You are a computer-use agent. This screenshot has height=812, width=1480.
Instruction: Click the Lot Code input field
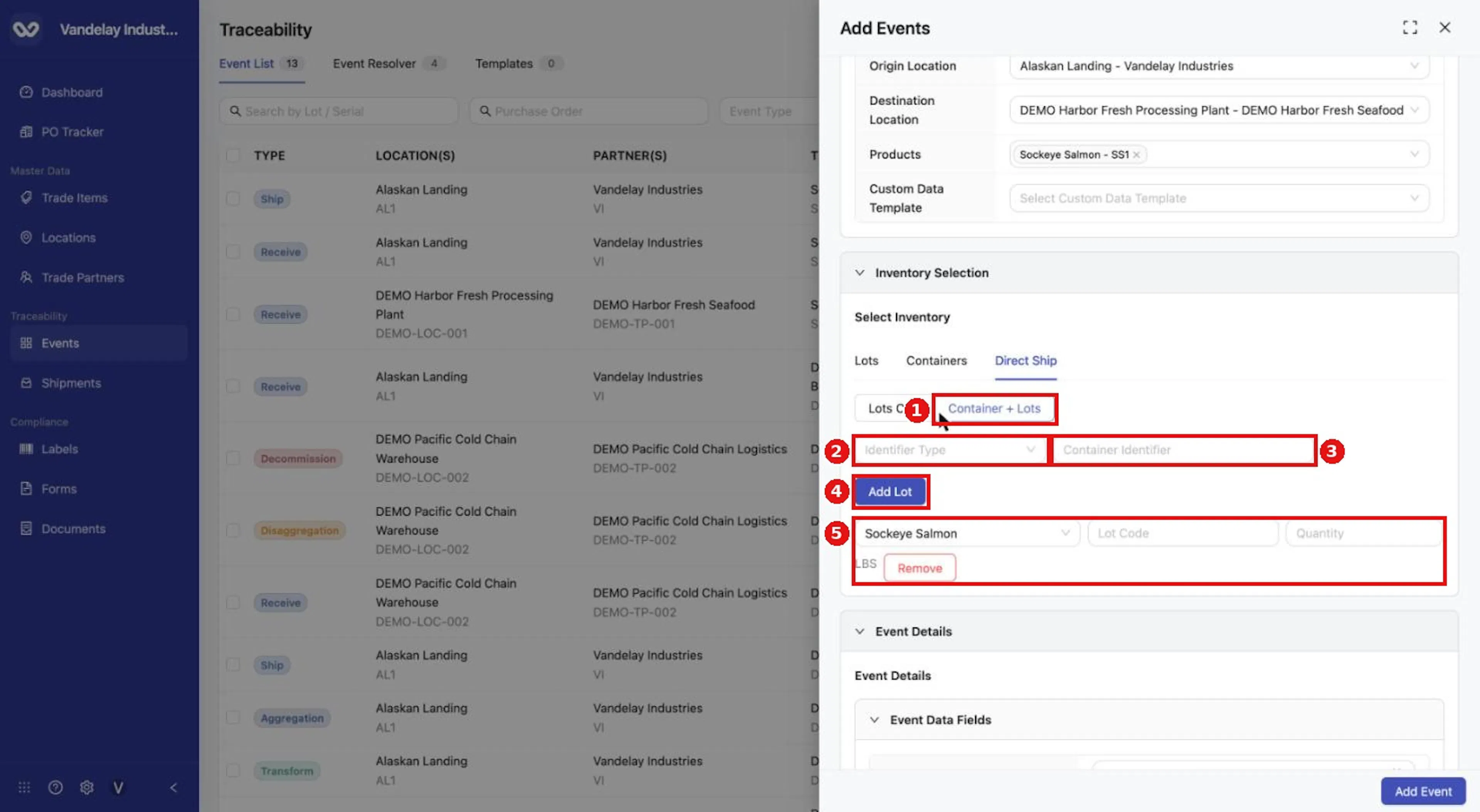point(1183,534)
